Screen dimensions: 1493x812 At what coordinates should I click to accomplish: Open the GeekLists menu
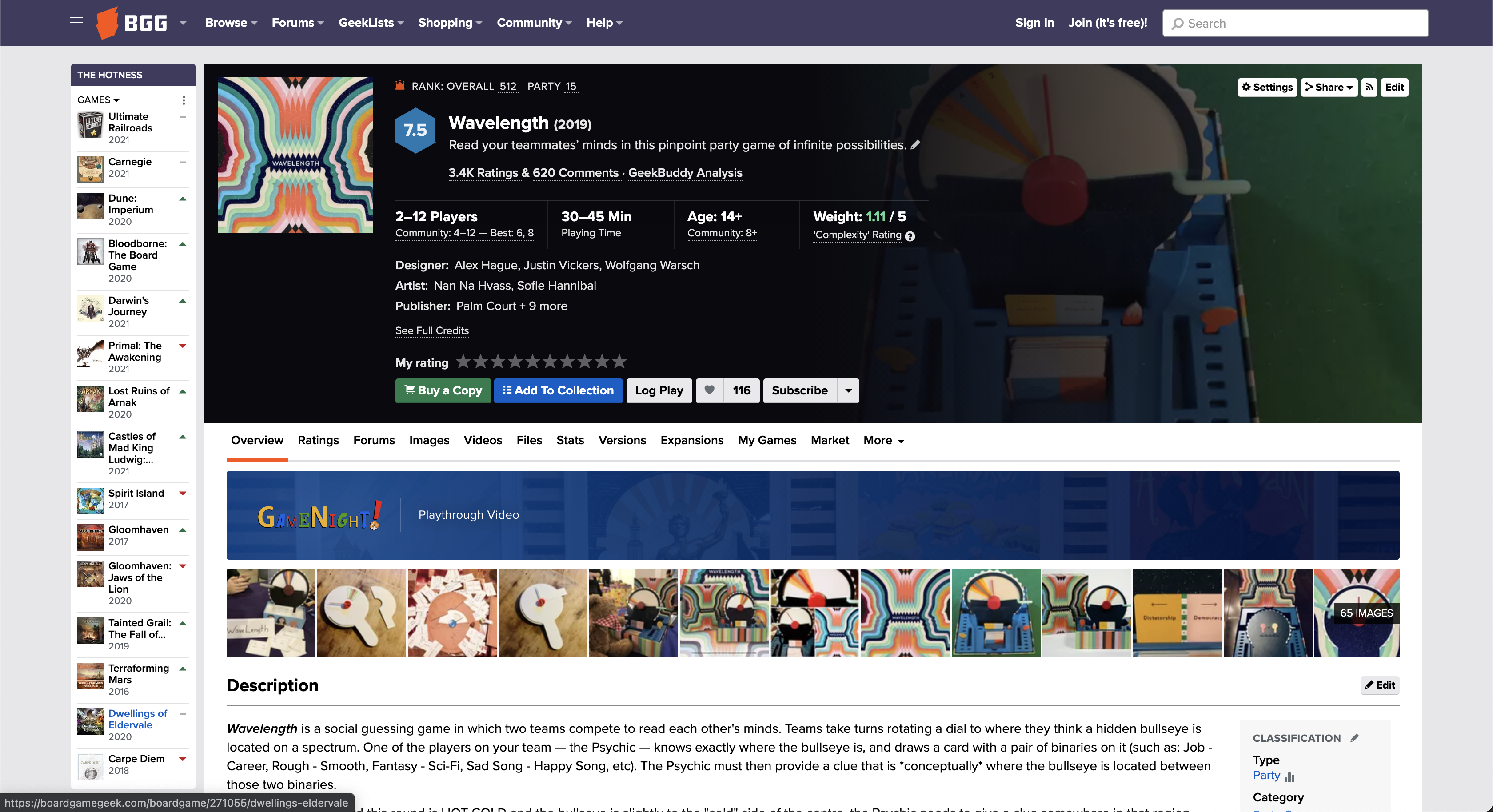(x=371, y=23)
